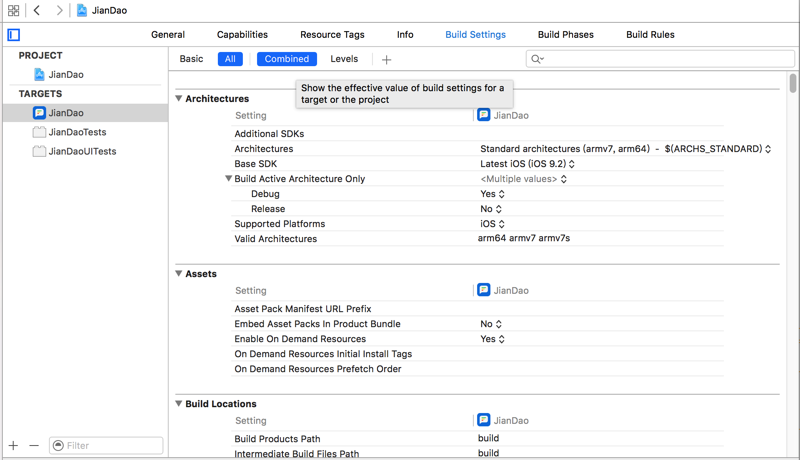Click the JianDao project file icon
Viewport: 800px width, 460px height.
tap(39, 75)
